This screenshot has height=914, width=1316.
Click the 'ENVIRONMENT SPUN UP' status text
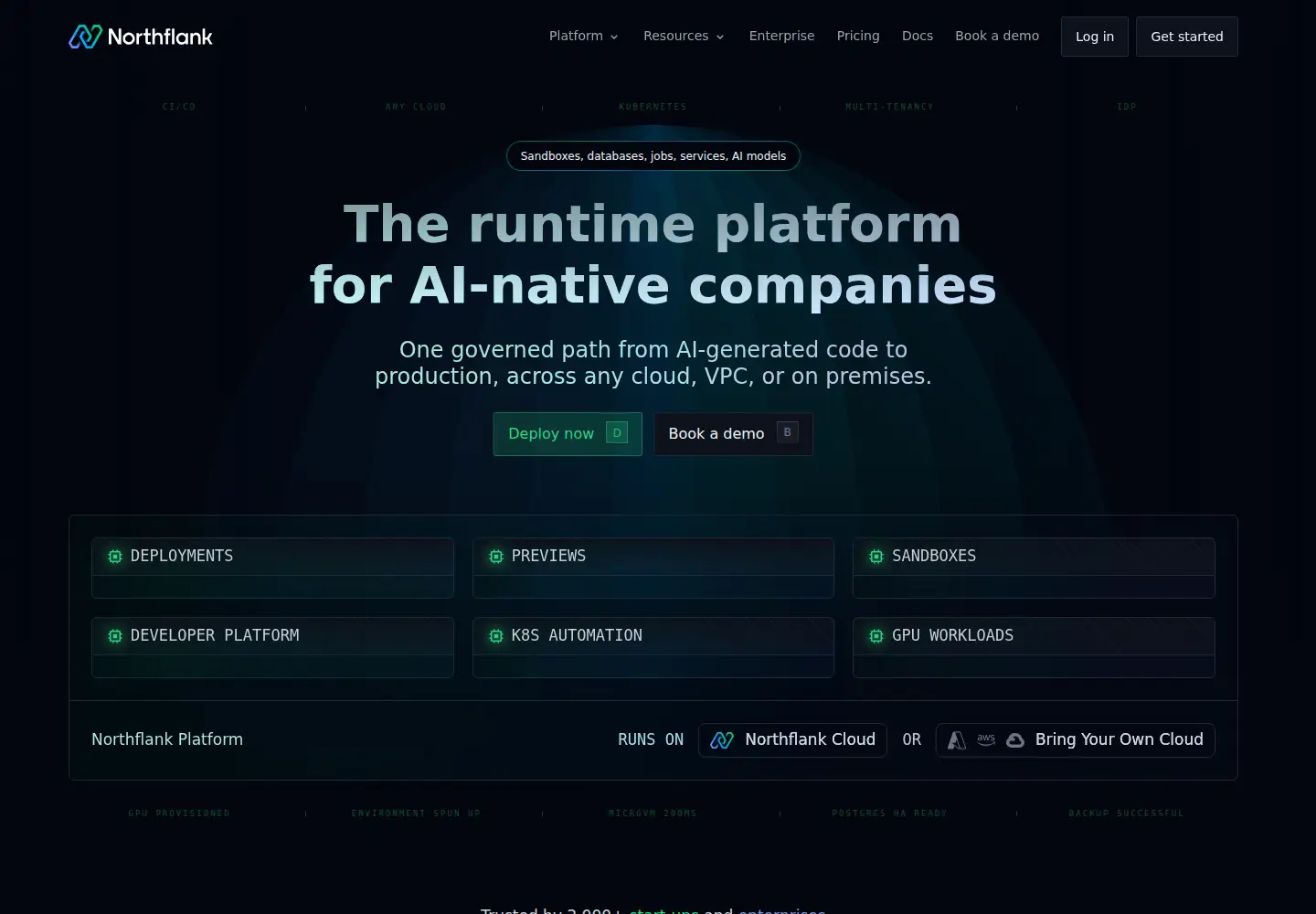[416, 813]
